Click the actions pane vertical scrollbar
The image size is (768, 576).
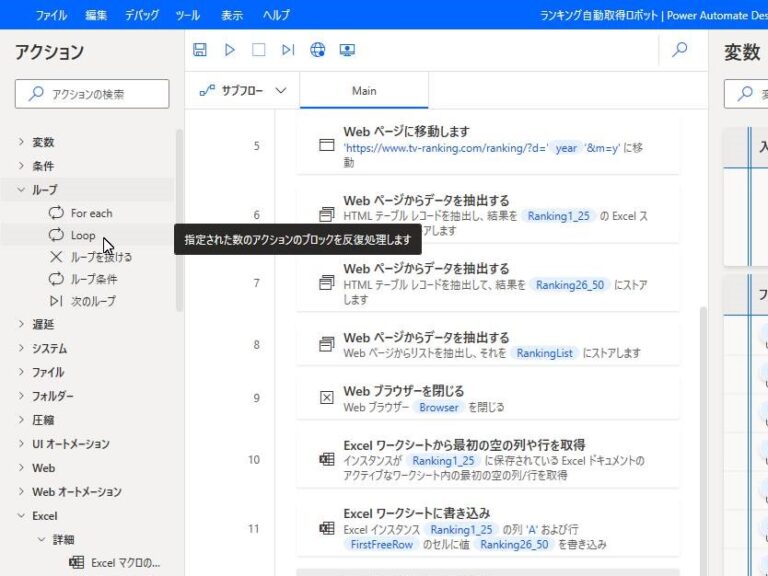[179, 220]
